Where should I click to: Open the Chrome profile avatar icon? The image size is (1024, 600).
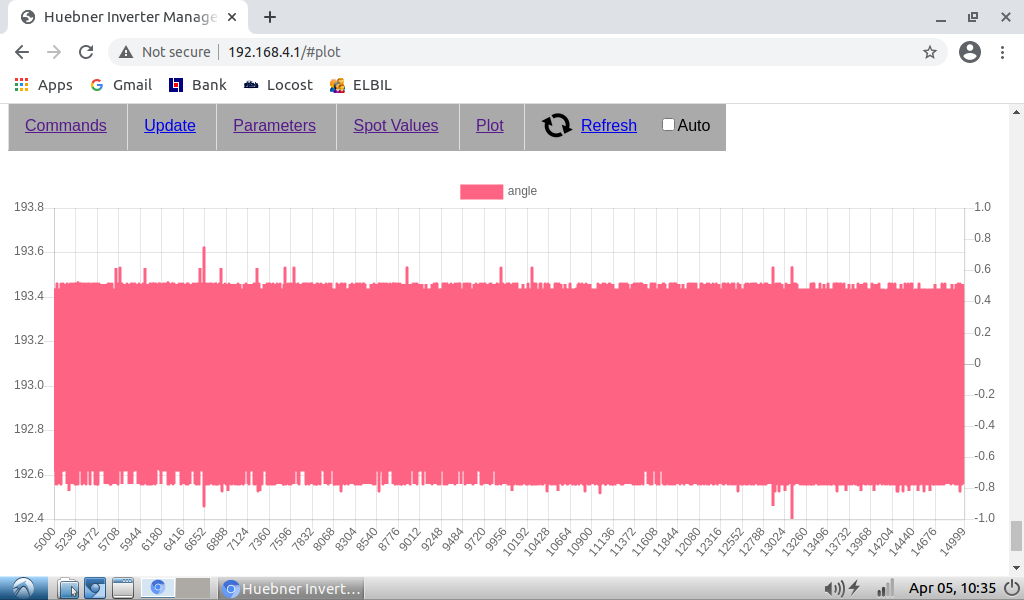(969, 52)
